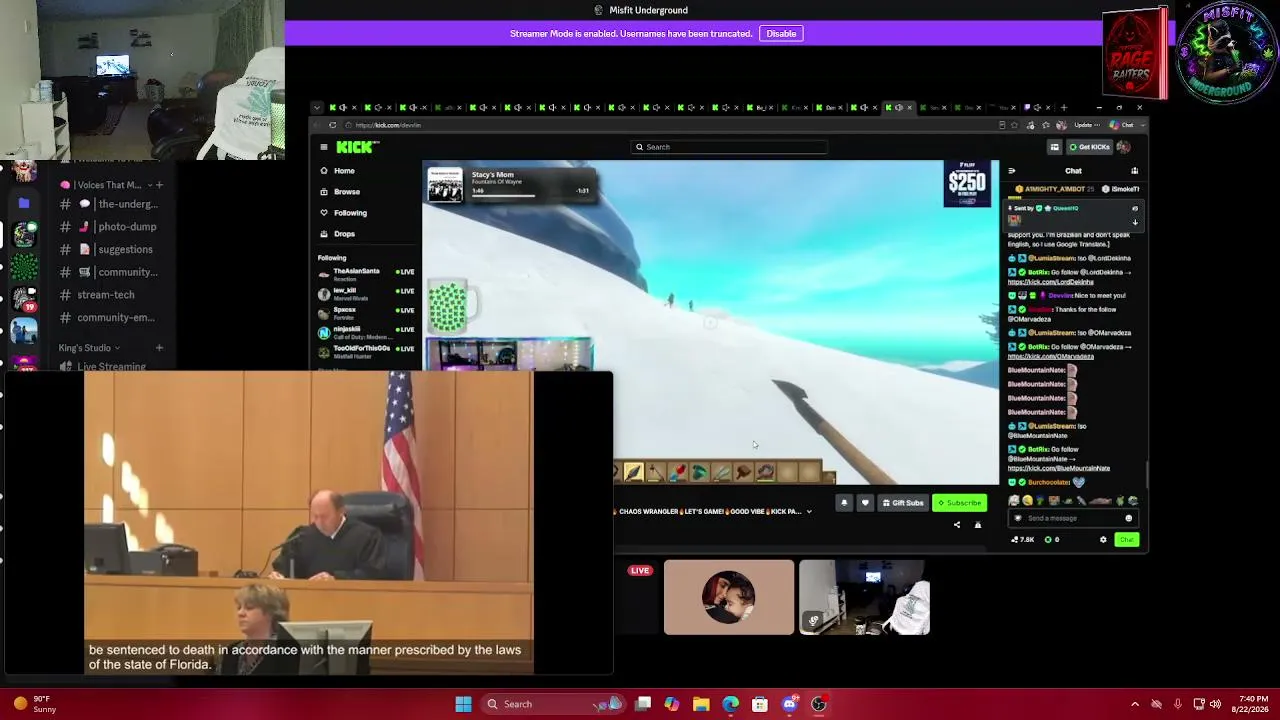1280x720 pixels.
Task: Click the Gift Subs button
Action: pos(903,503)
